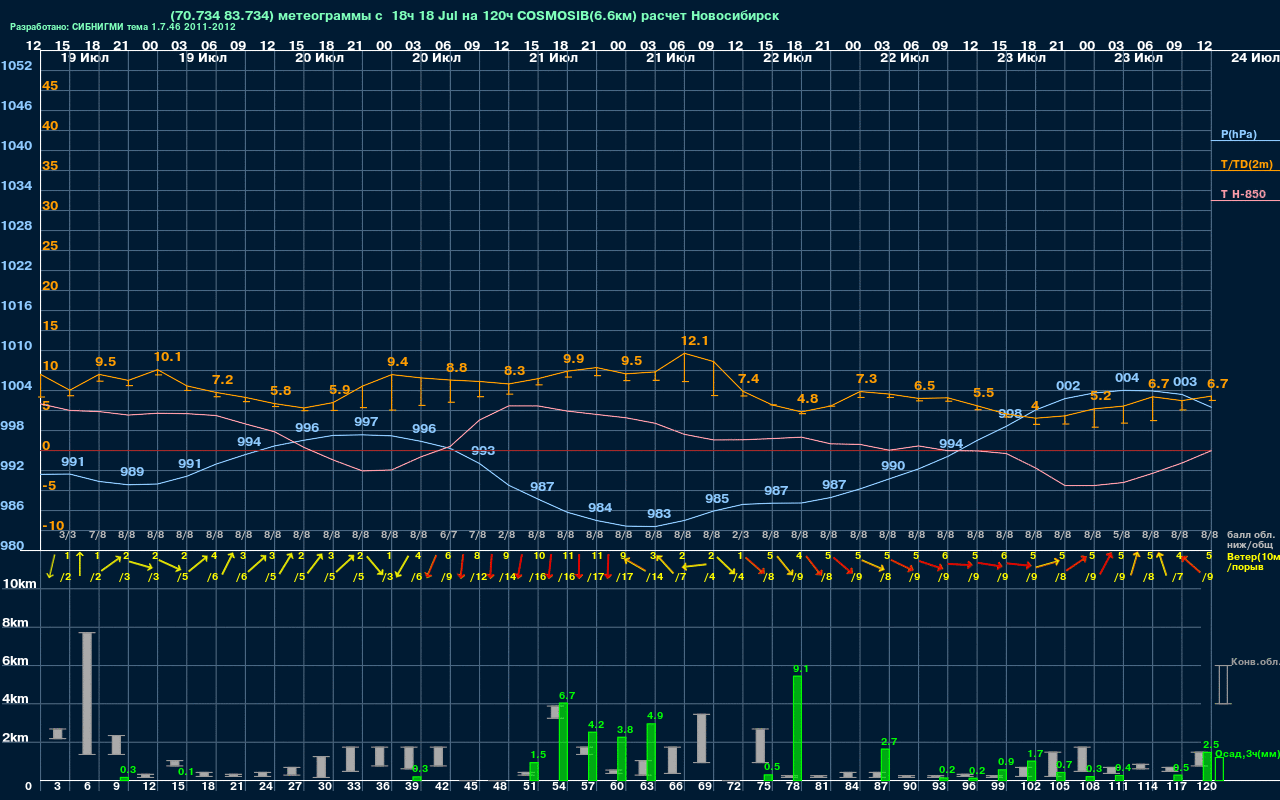Click the bottom axis hour label 78
1280x800 pixels.
pos(793,788)
